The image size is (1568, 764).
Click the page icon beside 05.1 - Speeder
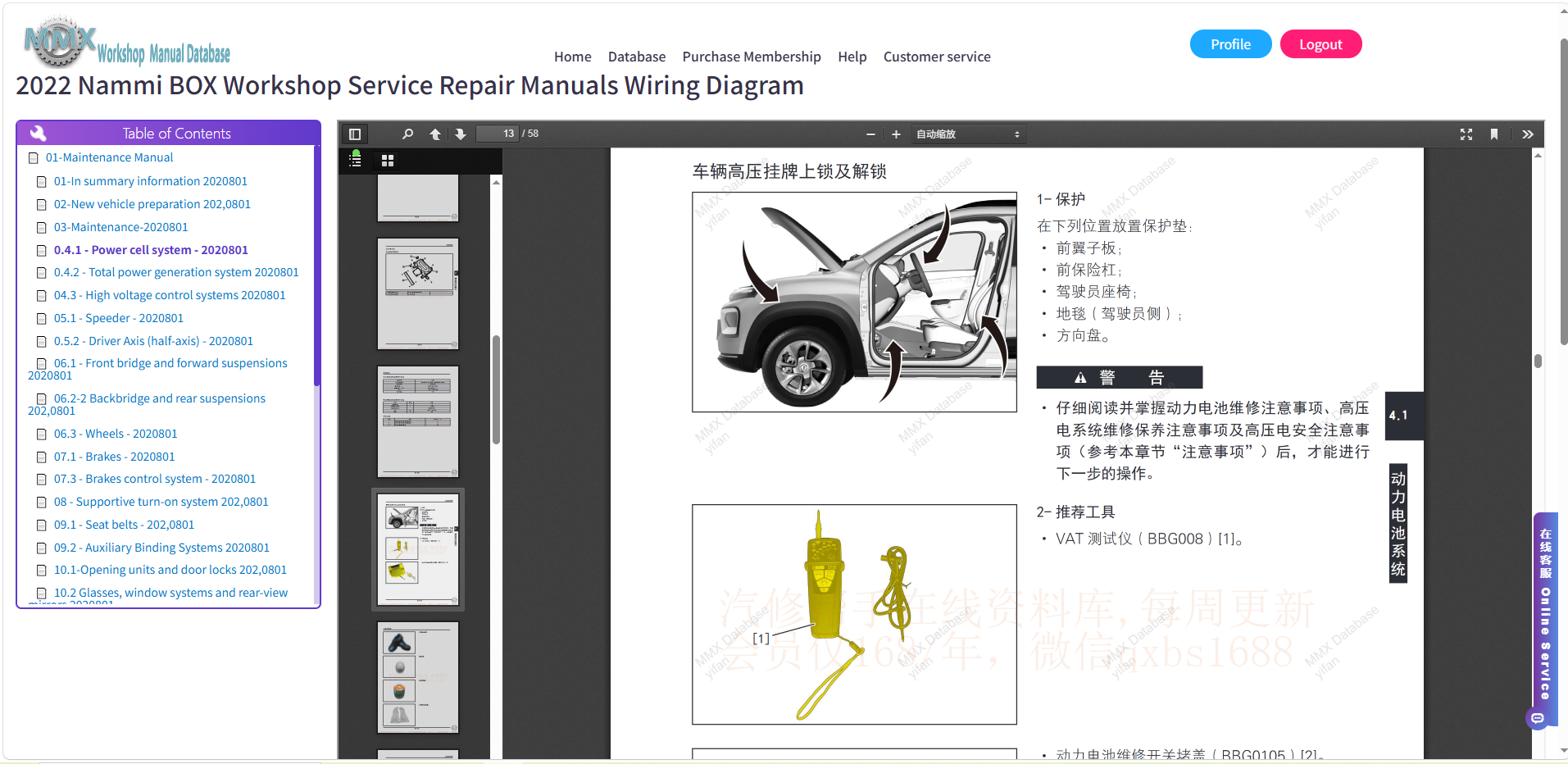pyautogui.click(x=42, y=318)
